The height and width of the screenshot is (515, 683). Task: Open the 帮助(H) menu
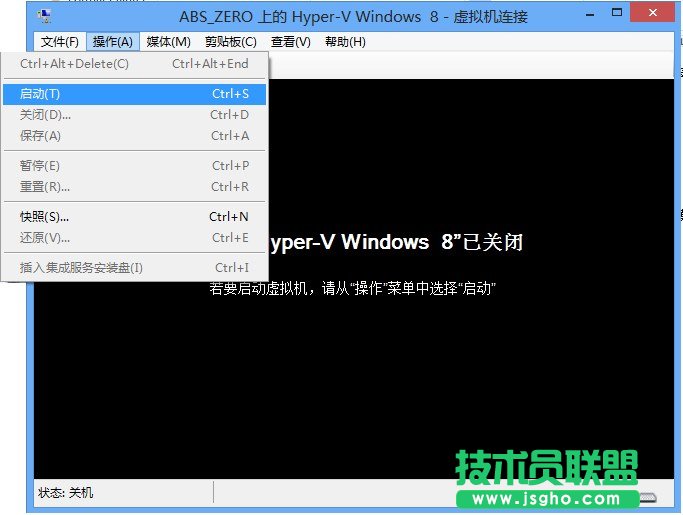point(345,42)
